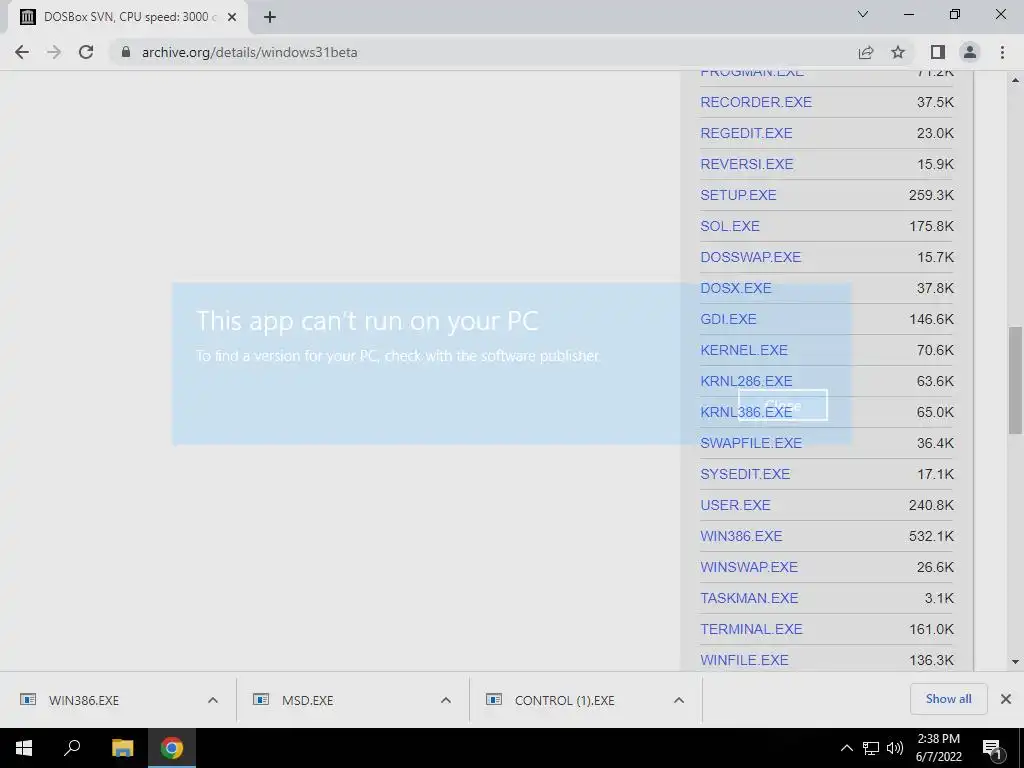This screenshot has width=1024, height=768.
Task: Open the Chrome three-dot menu
Action: pos(1002,52)
